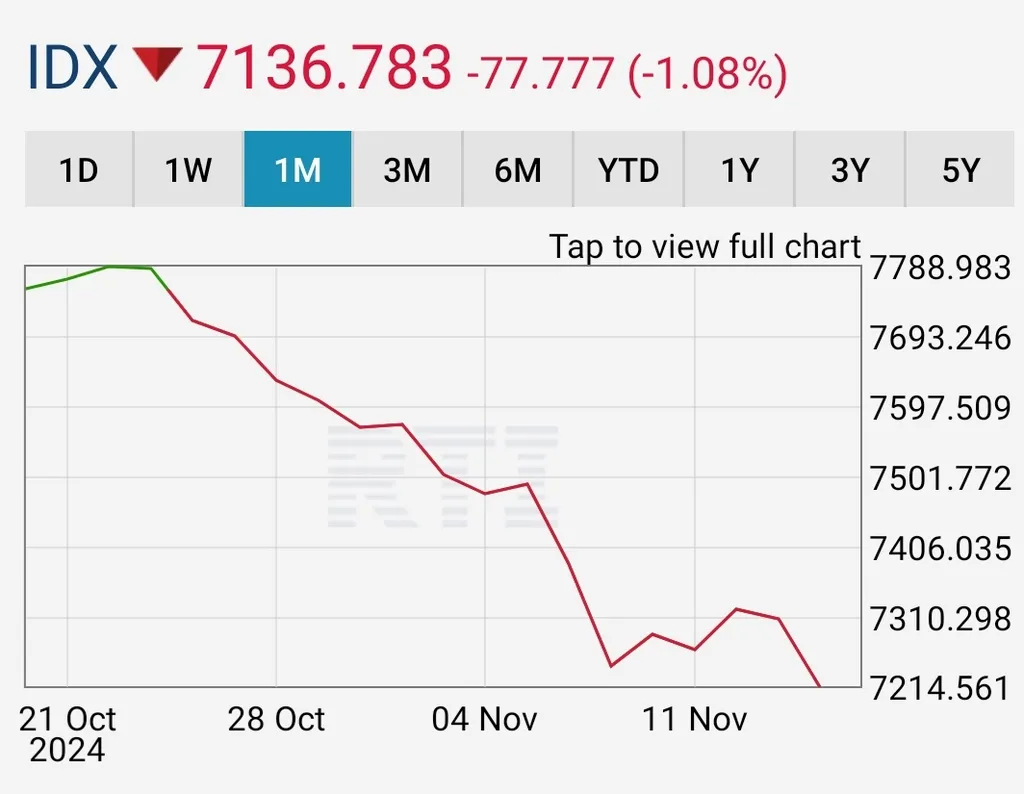This screenshot has width=1024, height=794.
Task: Click the 7214.561 axis label
Action: coord(938,689)
